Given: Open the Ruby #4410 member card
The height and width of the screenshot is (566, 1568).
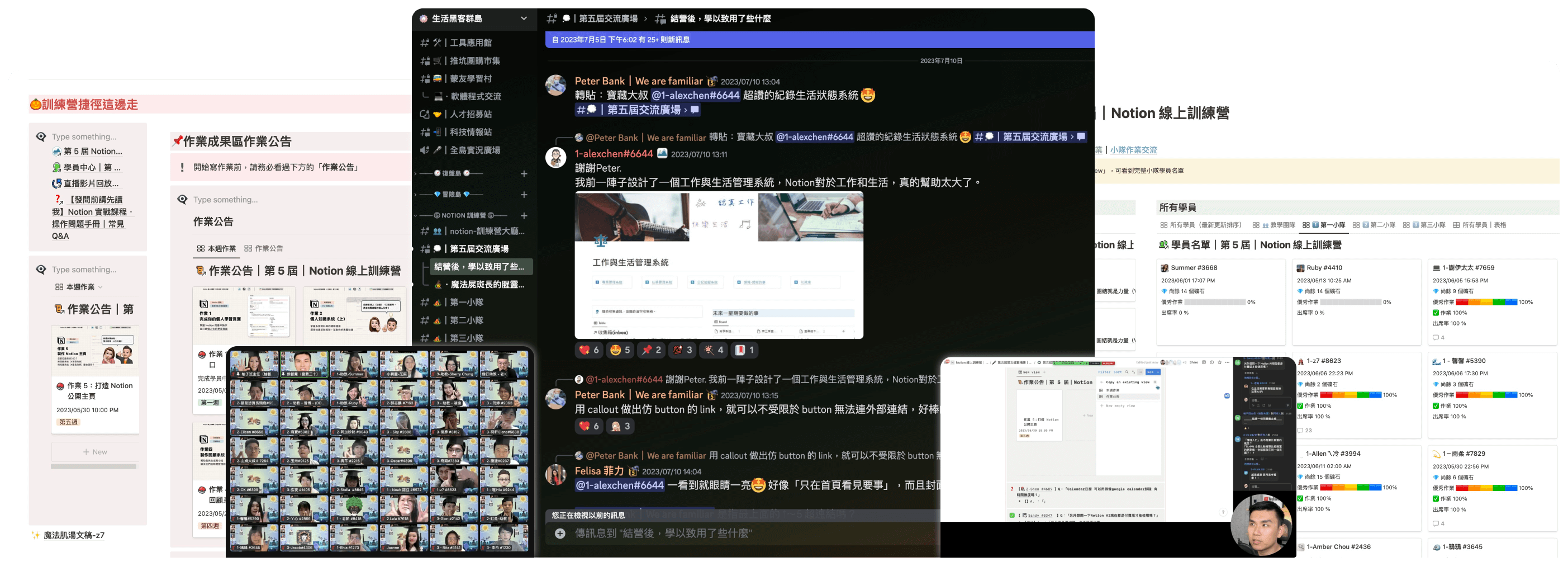Looking at the screenshot, I should coord(1357,303).
